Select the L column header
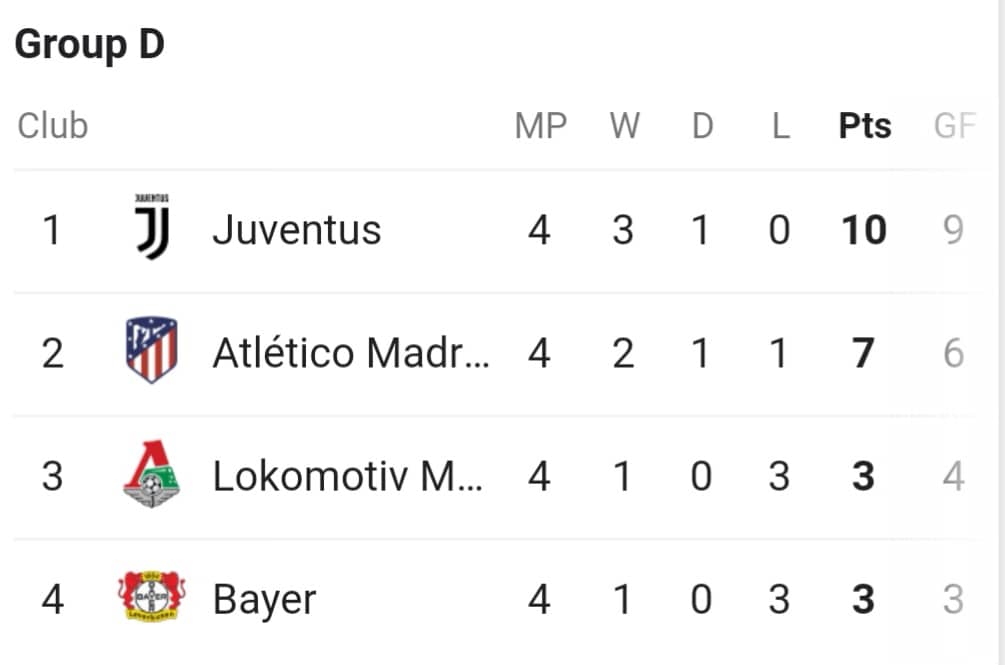Viewport: 1005px width, 665px height. tap(780, 126)
